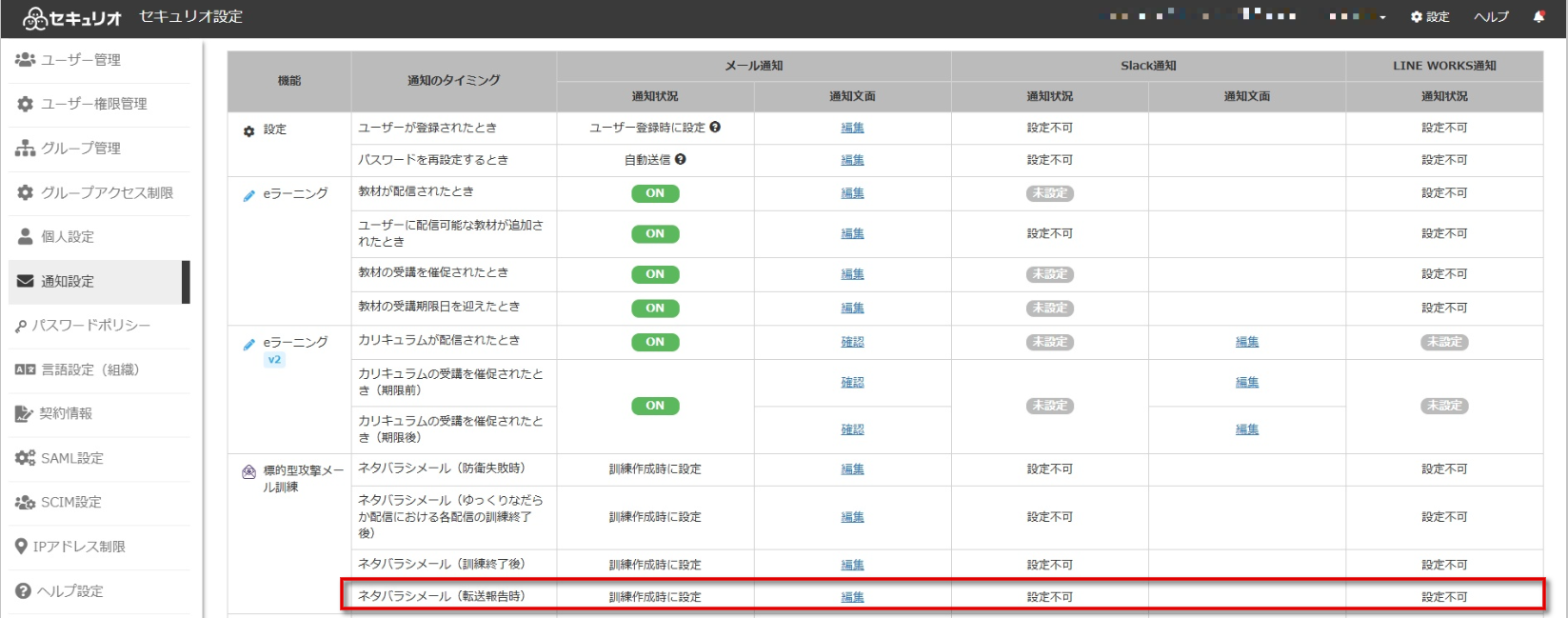
Task: Open ヘルプ in the top bar
Action: pos(1491,17)
